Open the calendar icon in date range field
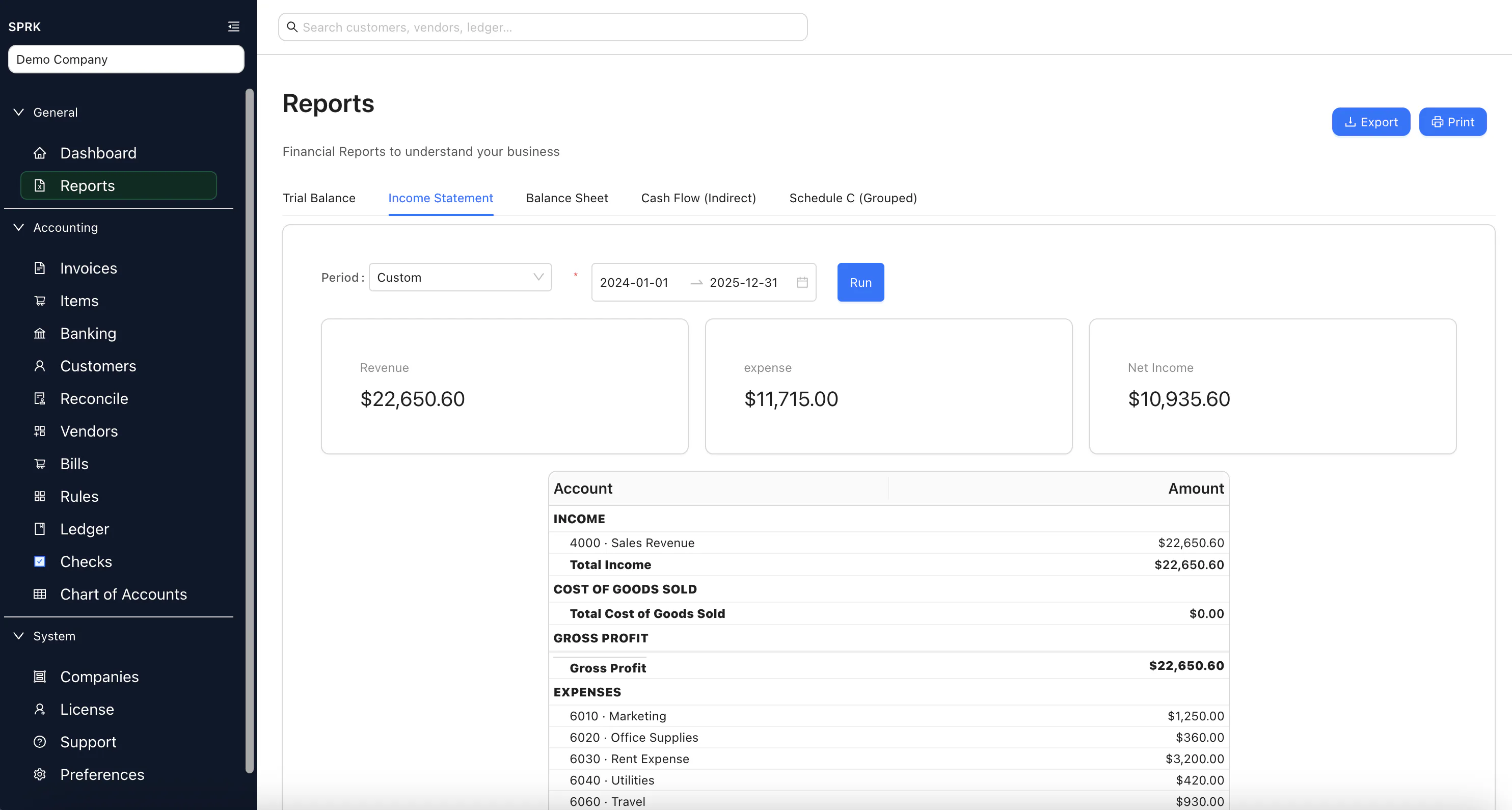 click(802, 282)
